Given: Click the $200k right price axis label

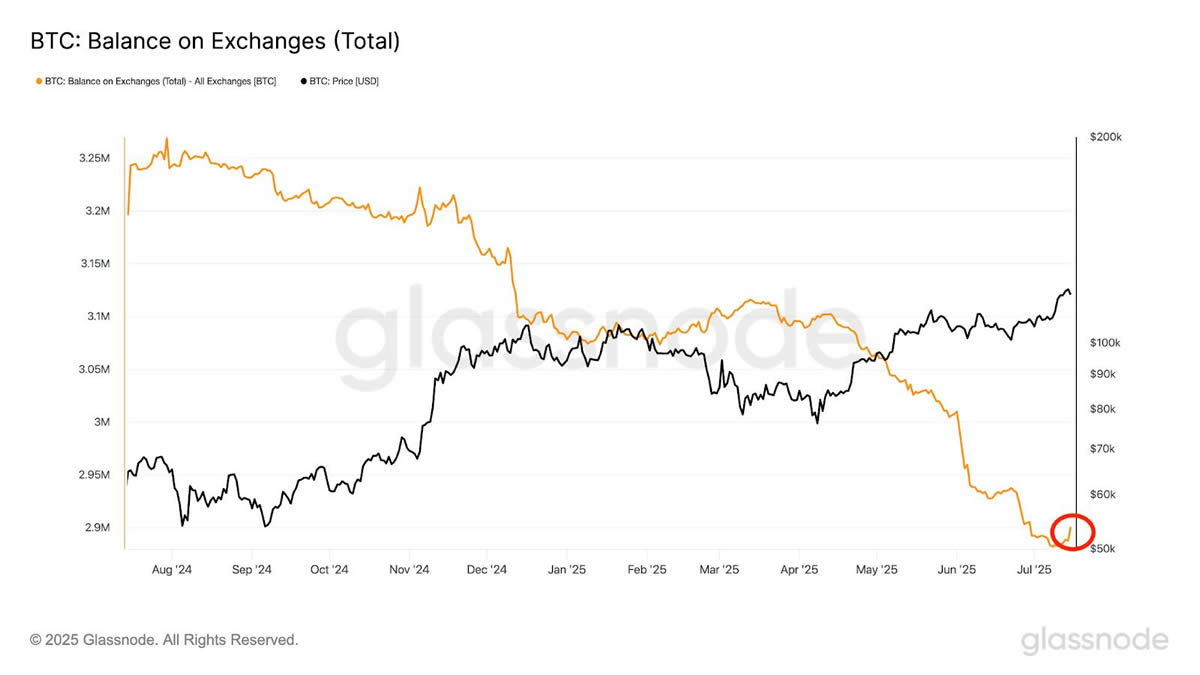Looking at the screenshot, I should (x=1105, y=137).
